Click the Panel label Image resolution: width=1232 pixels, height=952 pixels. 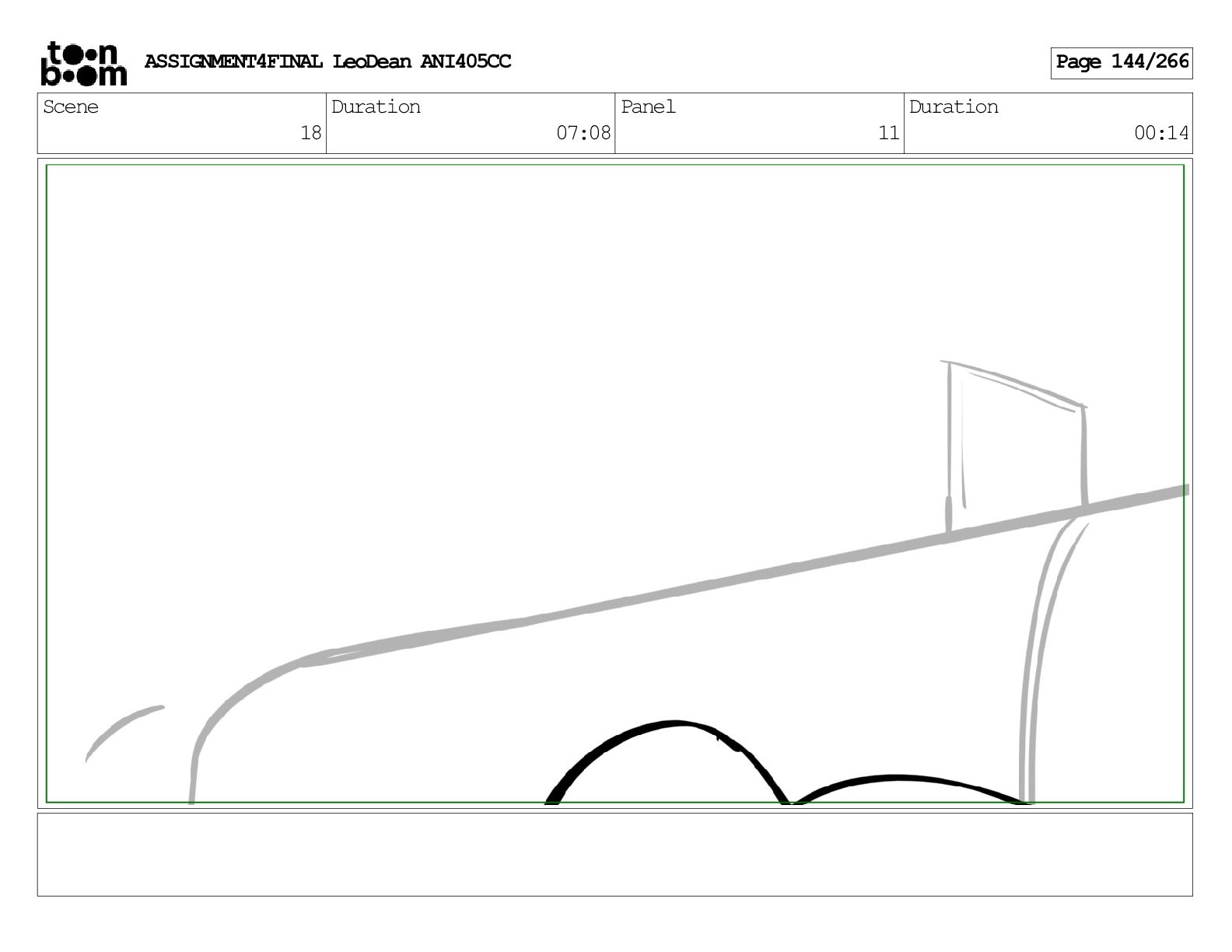pyautogui.click(x=648, y=107)
